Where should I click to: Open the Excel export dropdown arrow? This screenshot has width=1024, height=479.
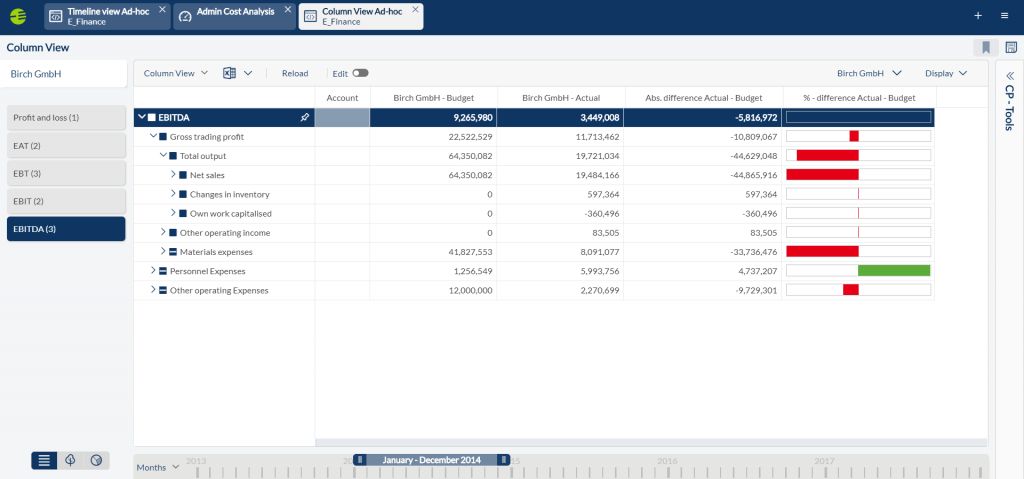point(248,73)
